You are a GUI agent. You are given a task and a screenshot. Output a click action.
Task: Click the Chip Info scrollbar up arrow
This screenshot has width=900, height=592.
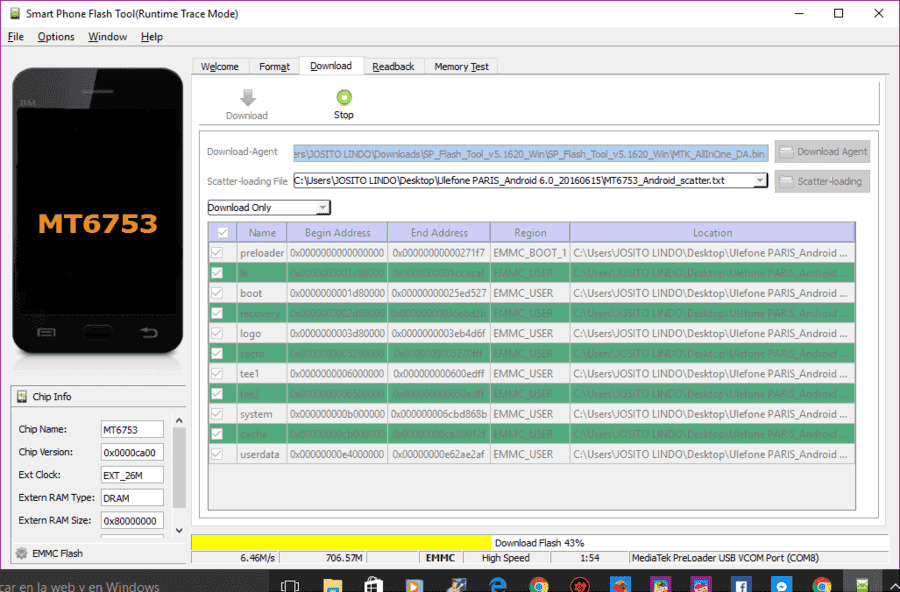click(x=179, y=420)
